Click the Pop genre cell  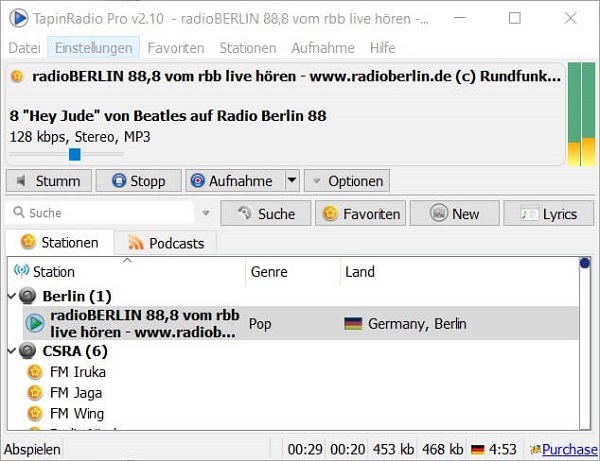(x=260, y=324)
